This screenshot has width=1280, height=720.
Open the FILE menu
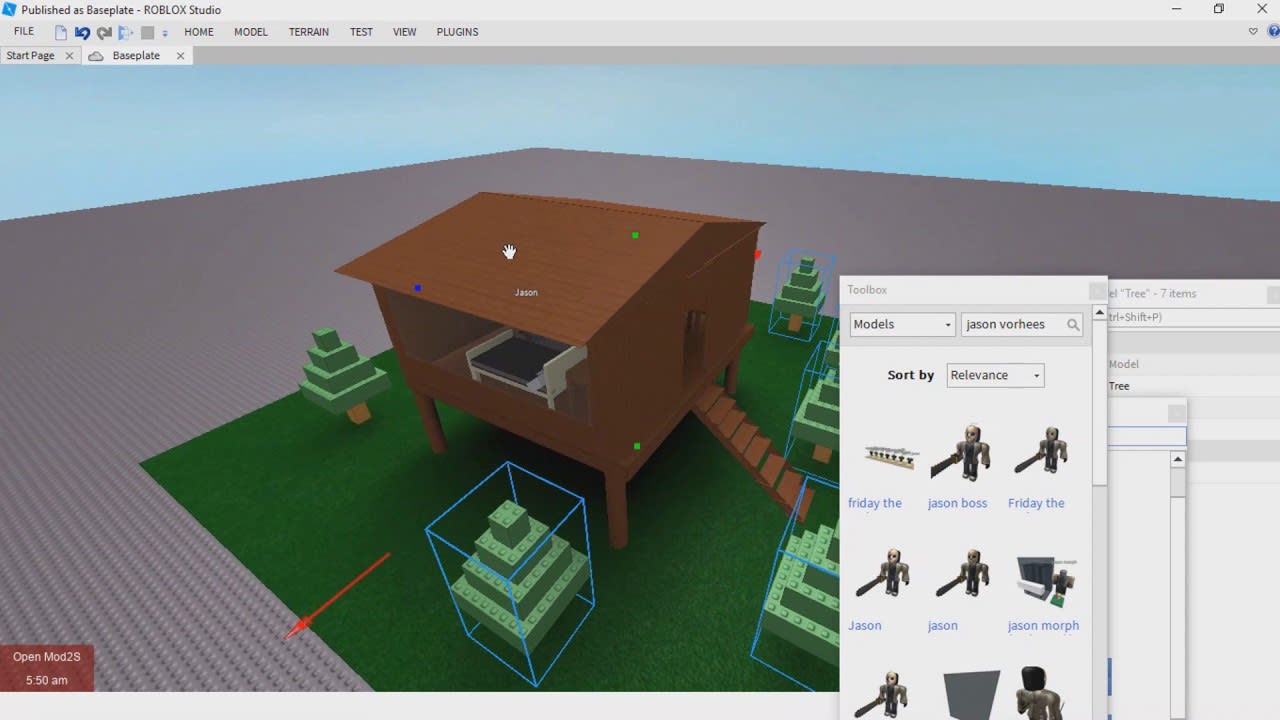tap(24, 32)
